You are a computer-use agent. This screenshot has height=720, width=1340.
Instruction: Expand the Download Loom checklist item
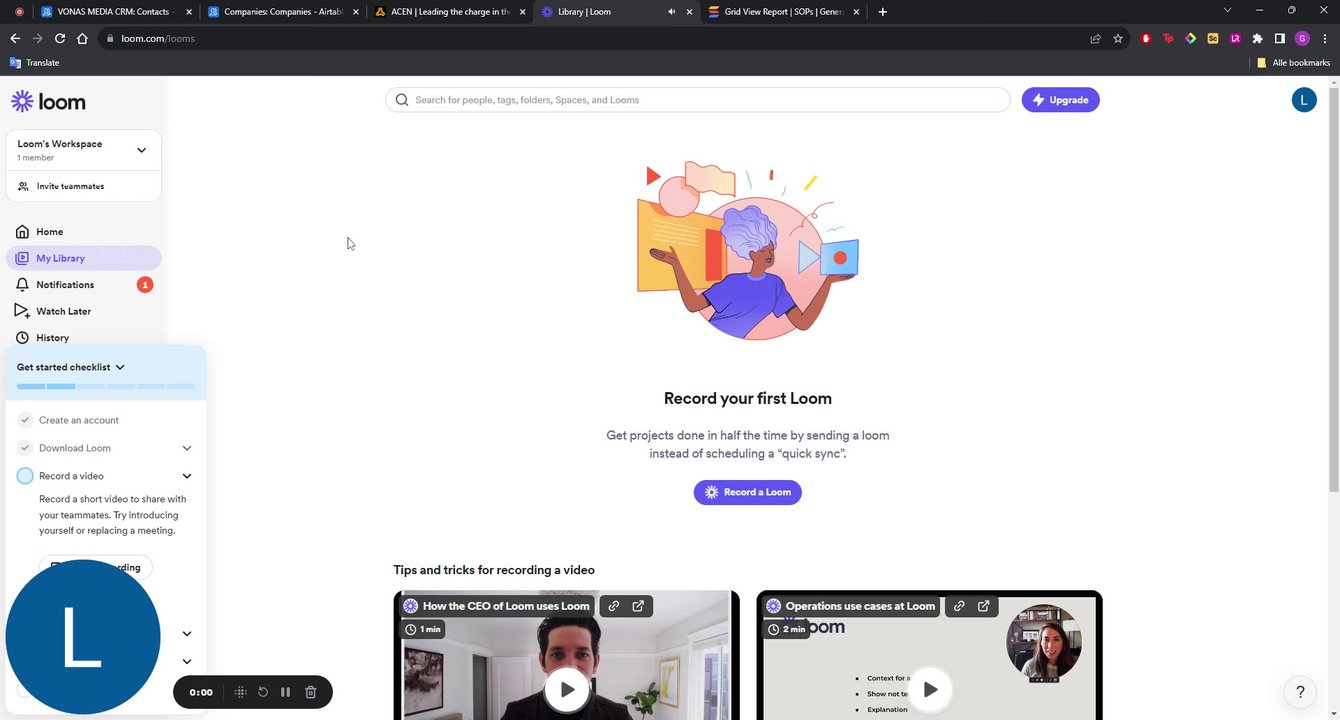[187, 448]
